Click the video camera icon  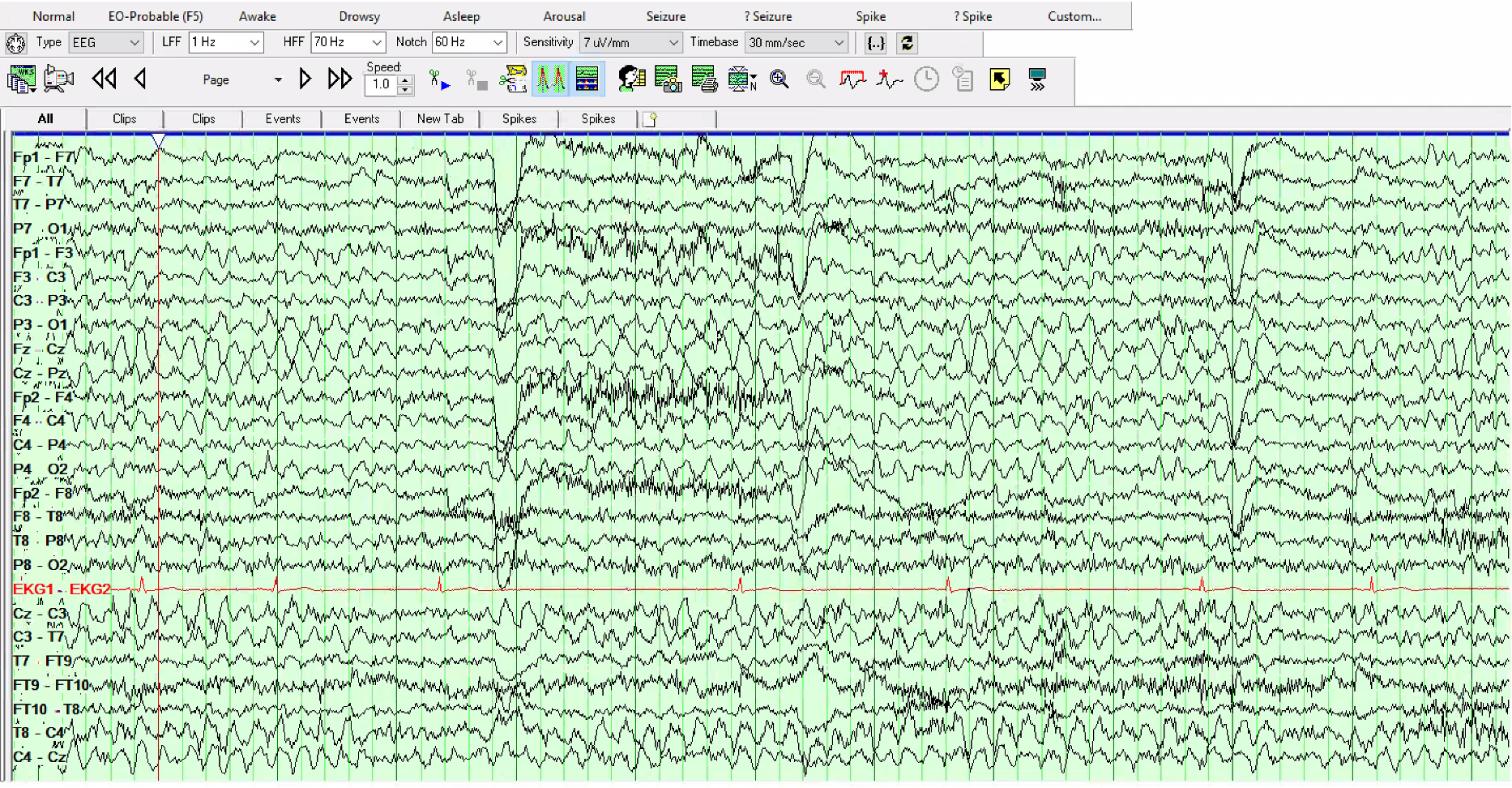pos(58,79)
